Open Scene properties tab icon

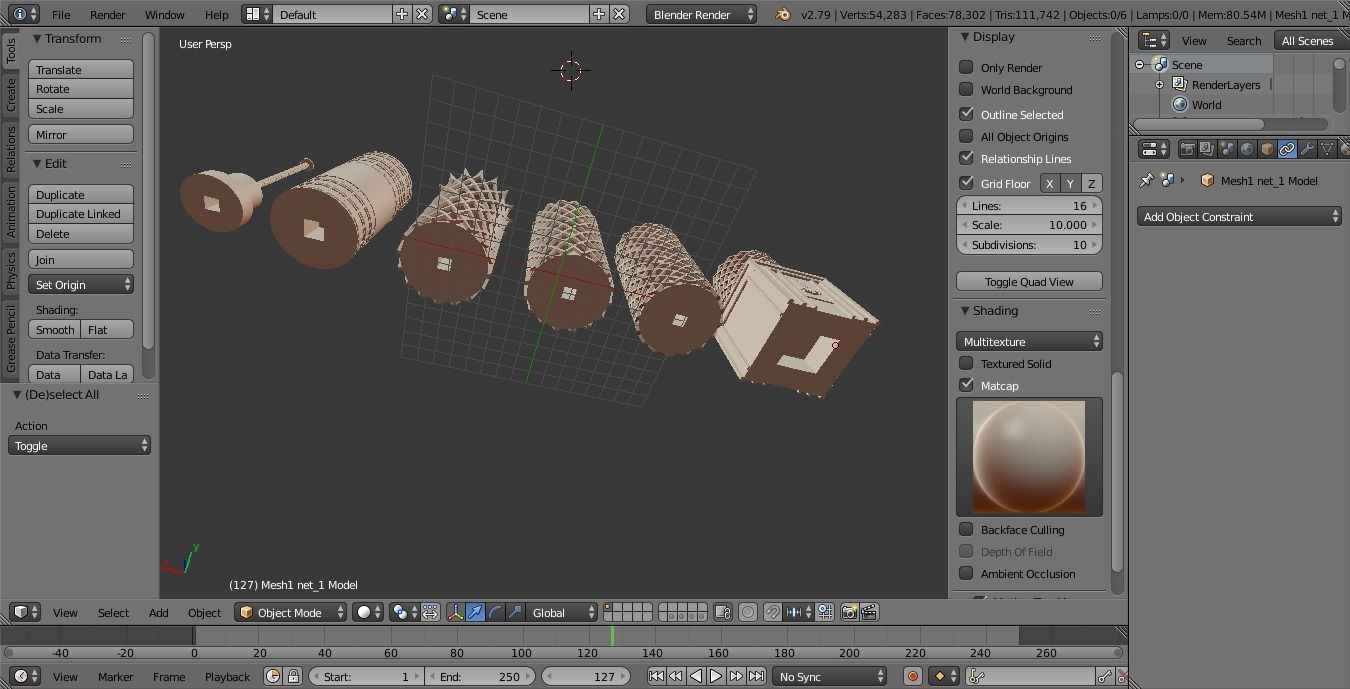pyautogui.click(x=1227, y=149)
